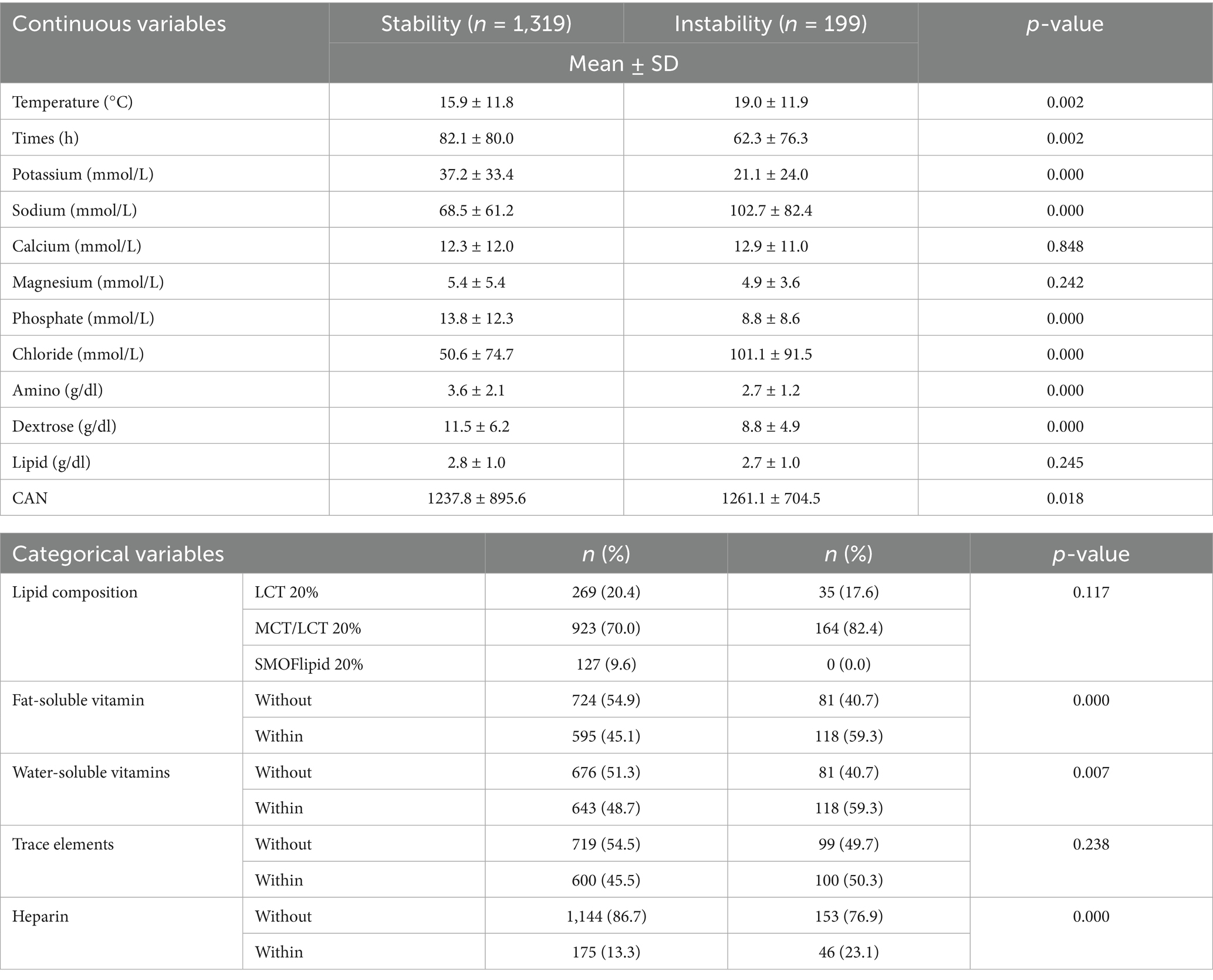Viewport: 1213px width, 980px height.
Task: Click the Heparin "Without" value 1,144 (86.7)
Action: click(606, 916)
